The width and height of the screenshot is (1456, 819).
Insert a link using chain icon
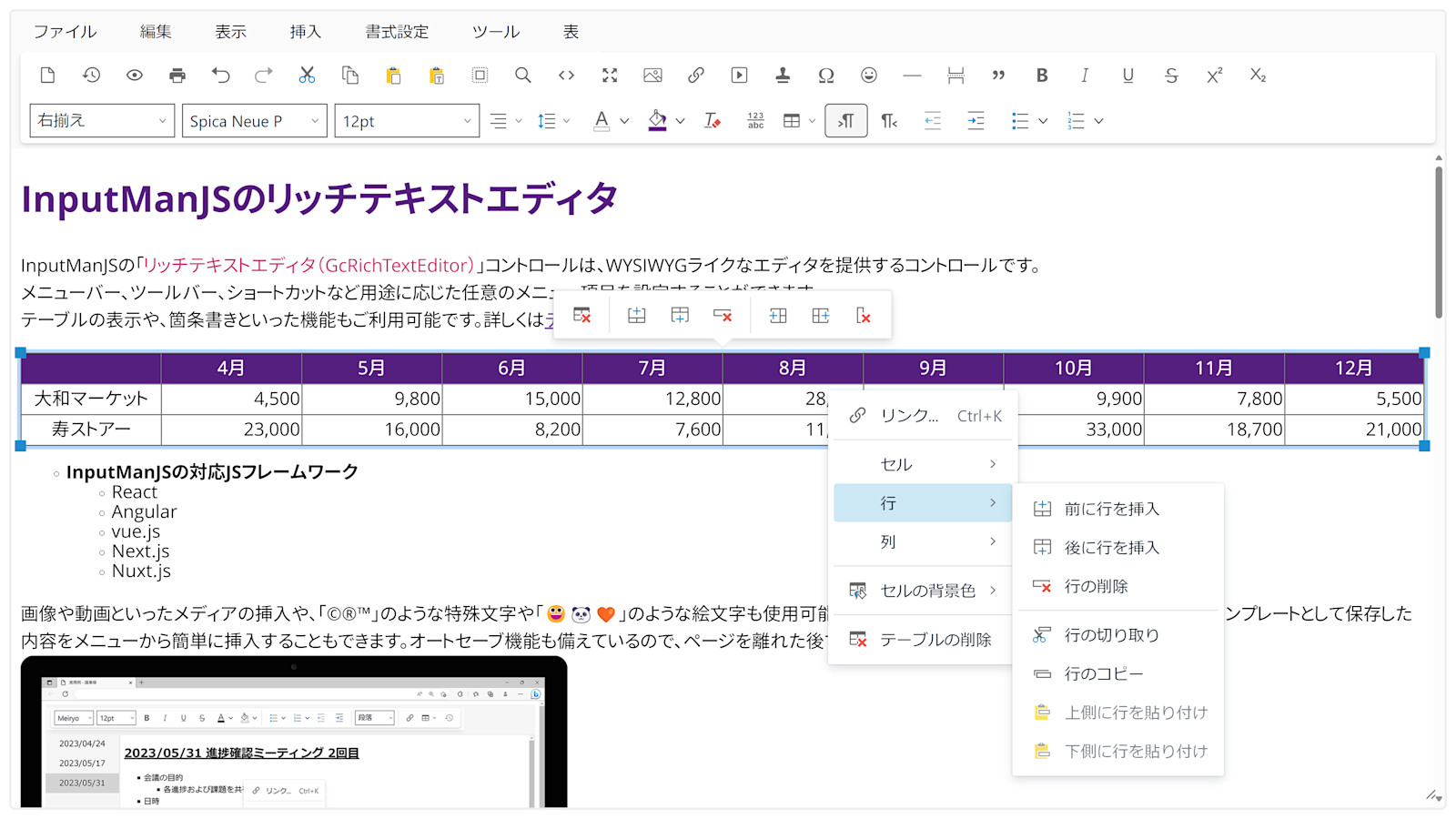[696, 76]
